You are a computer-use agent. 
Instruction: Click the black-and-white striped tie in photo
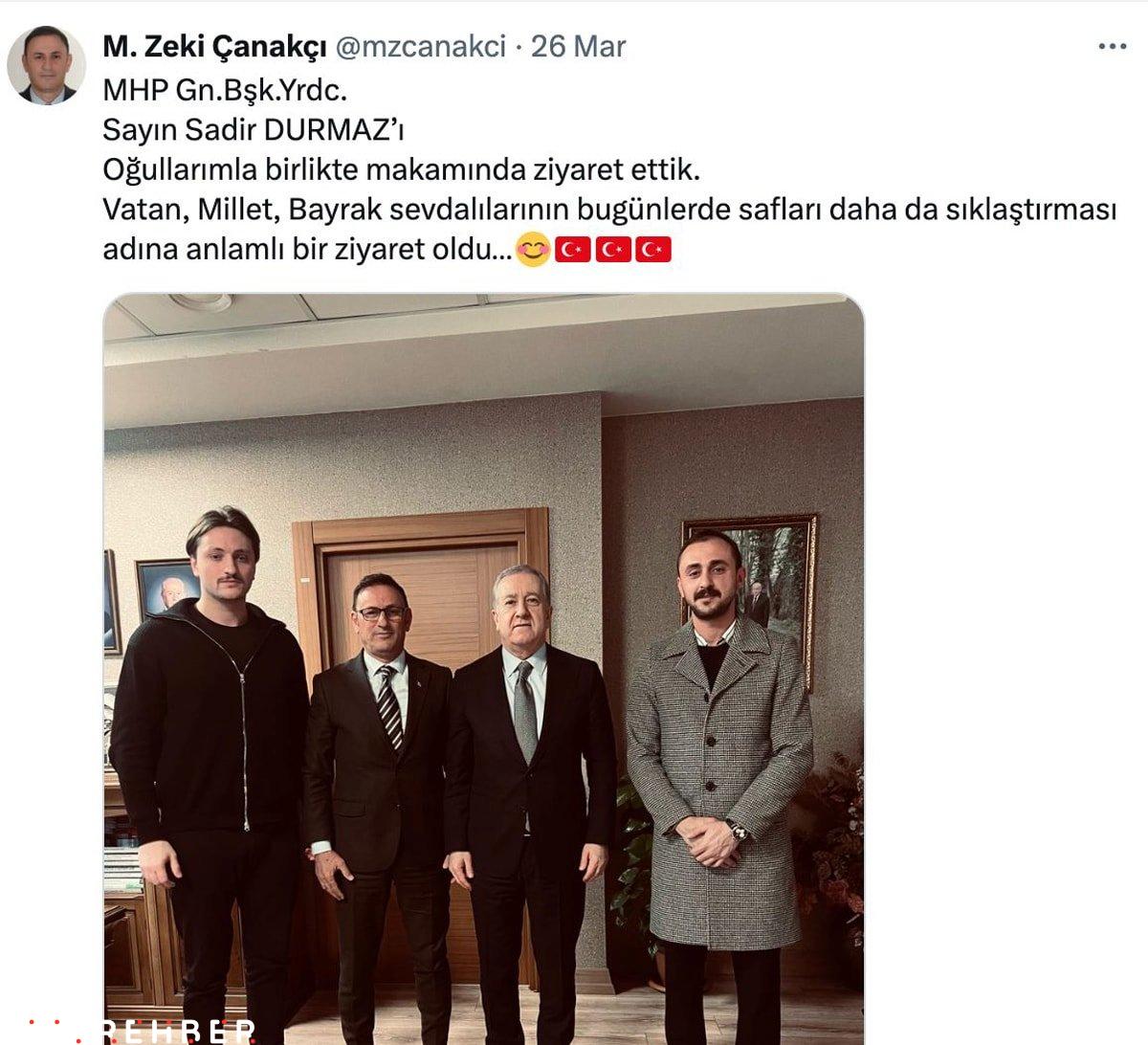(x=390, y=707)
